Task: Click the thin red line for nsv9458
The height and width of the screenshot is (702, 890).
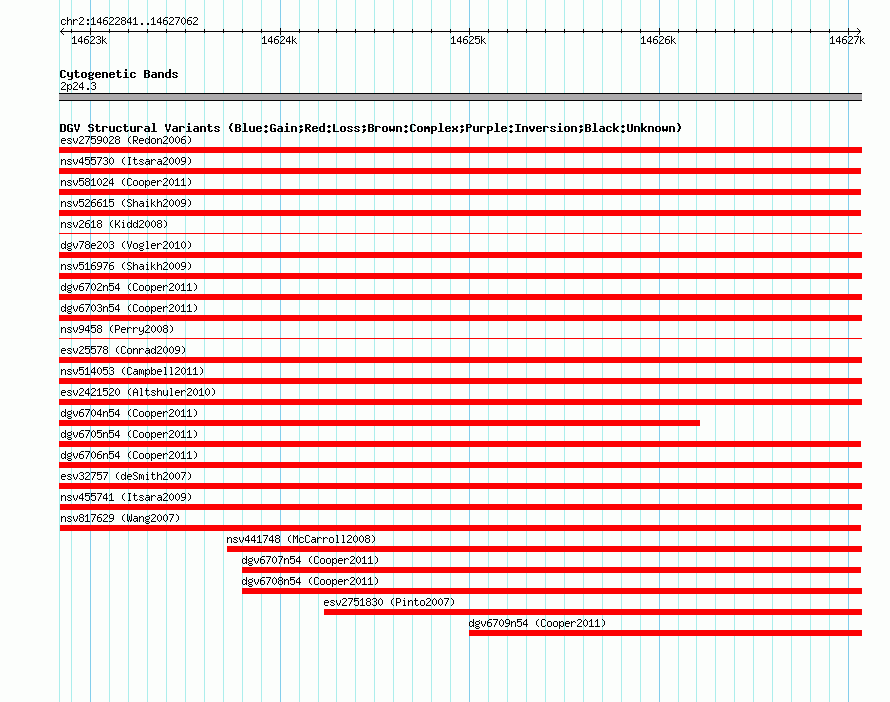Action: tap(460, 338)
